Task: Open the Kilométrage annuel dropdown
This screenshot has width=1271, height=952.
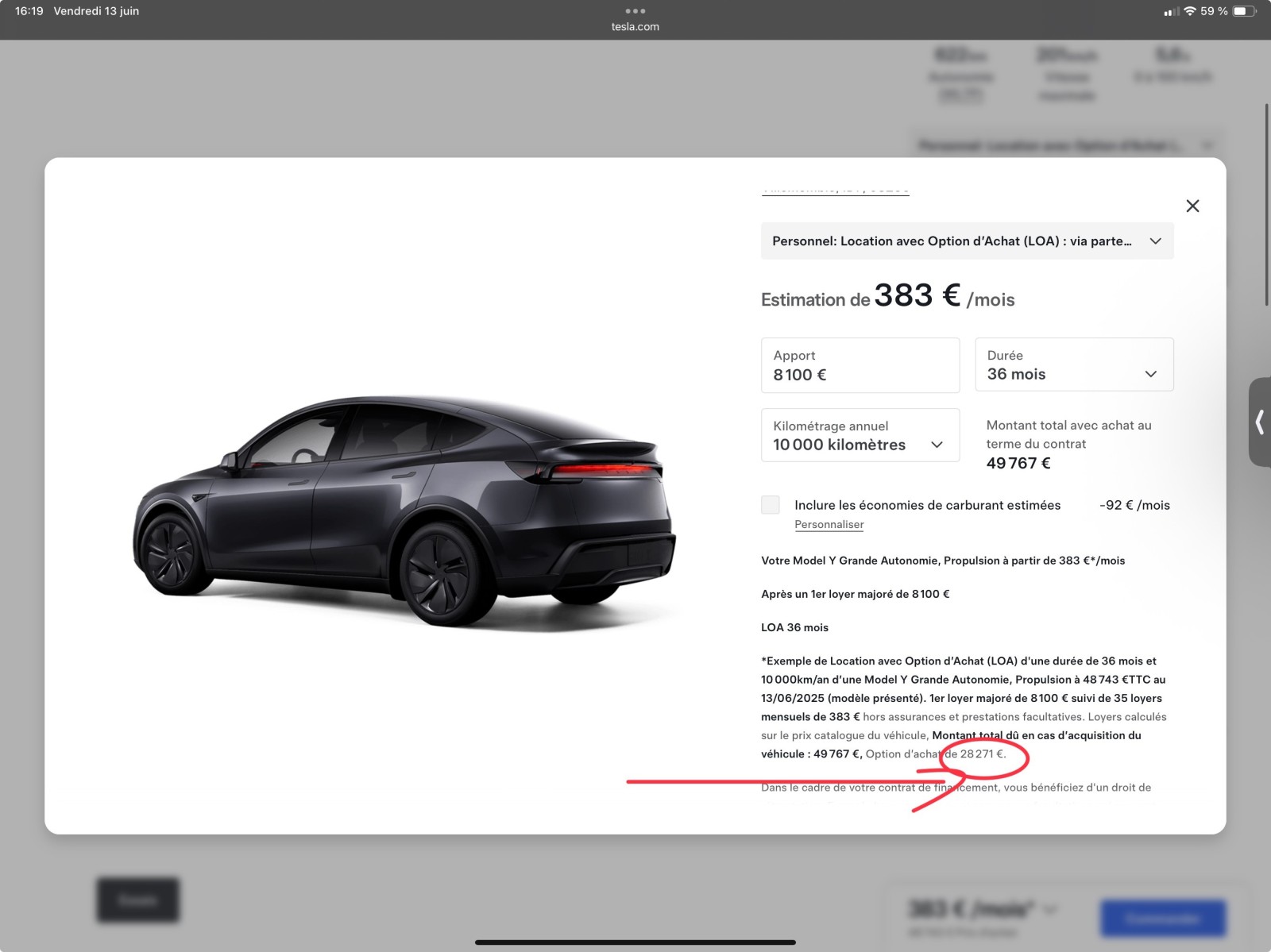Action: pos(860,435)
